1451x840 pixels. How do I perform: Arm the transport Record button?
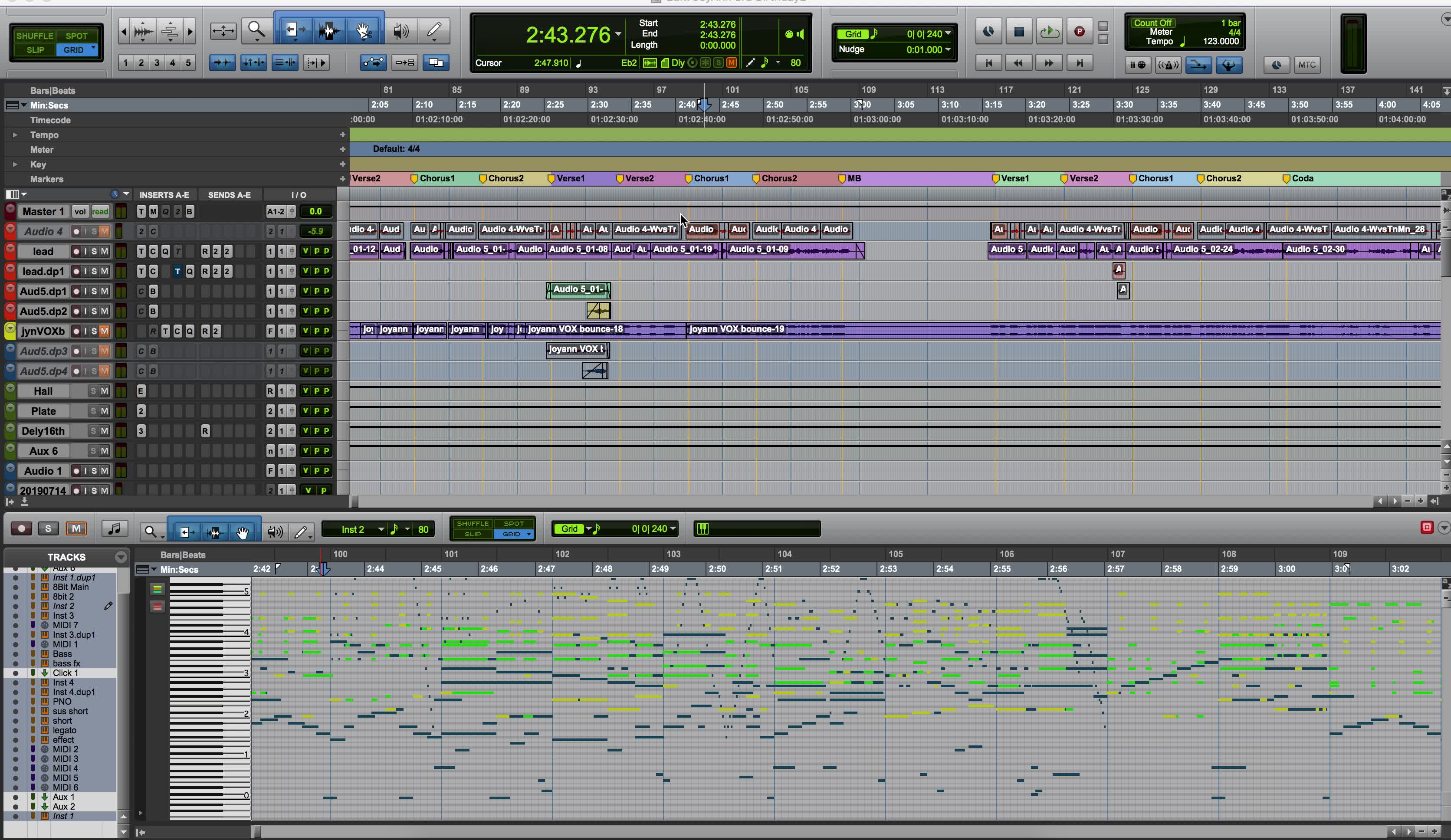click(1080, 32)
